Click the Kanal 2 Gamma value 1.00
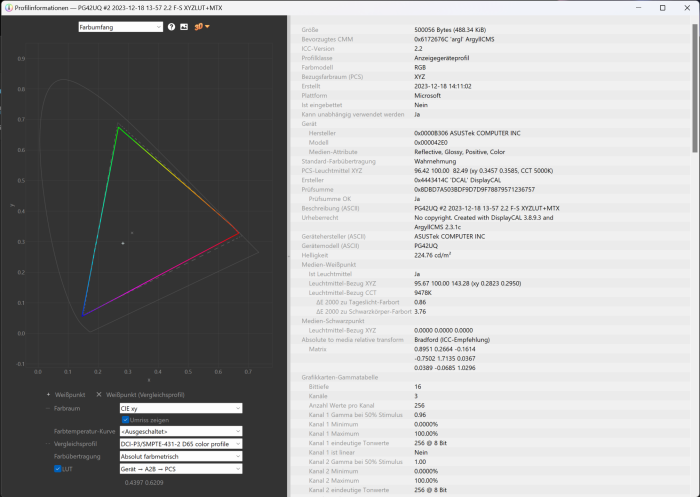 point(420,461)
